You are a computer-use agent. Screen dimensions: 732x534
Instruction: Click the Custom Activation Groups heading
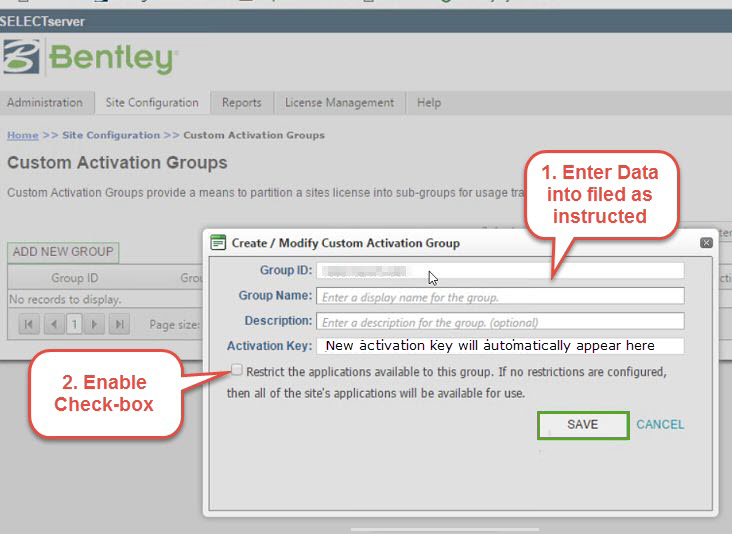pos(117,162)
